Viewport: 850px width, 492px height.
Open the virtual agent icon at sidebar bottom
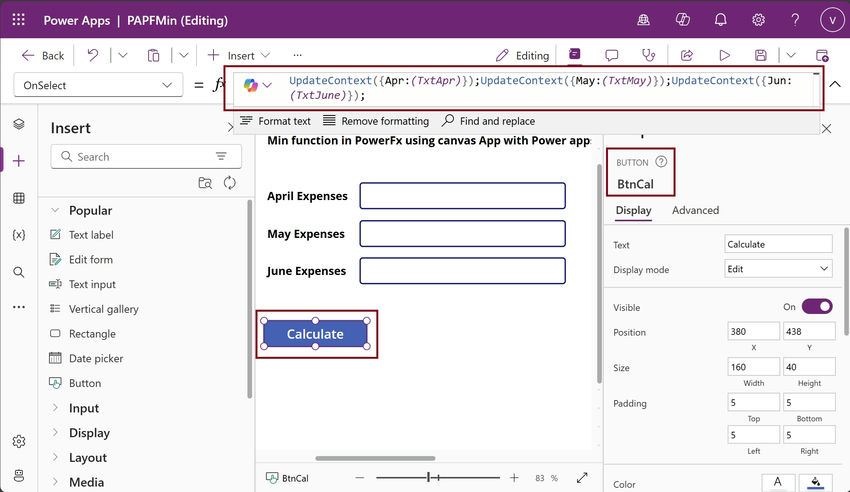[x=19, y=476]
